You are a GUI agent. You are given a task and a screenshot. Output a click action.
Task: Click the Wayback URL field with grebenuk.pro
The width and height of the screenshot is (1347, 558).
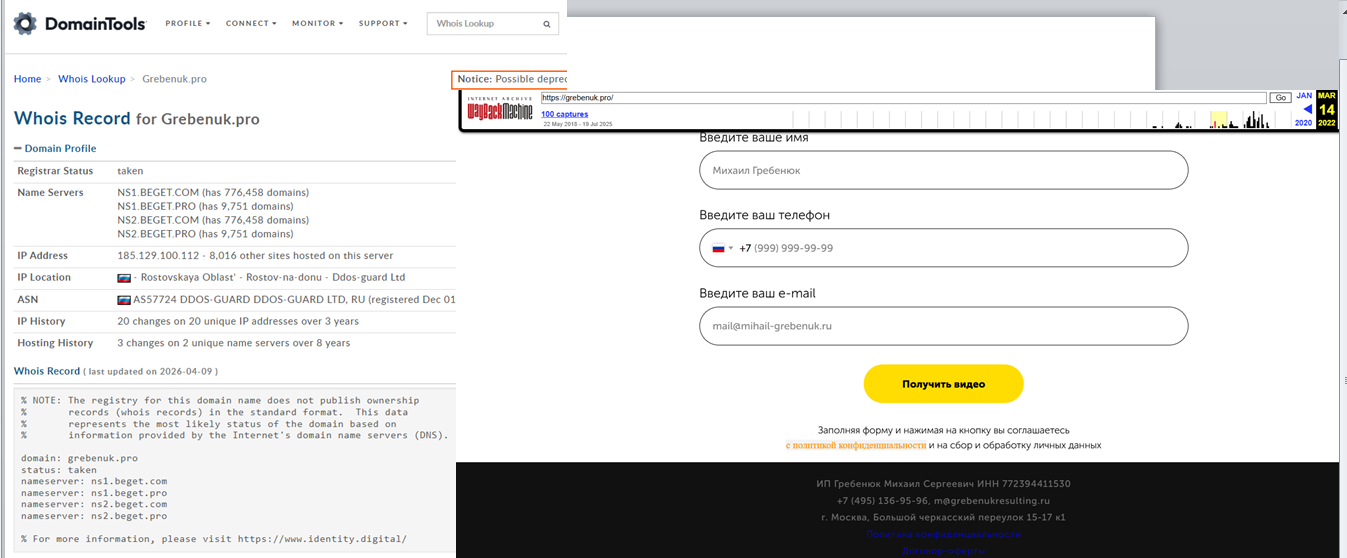903,98
